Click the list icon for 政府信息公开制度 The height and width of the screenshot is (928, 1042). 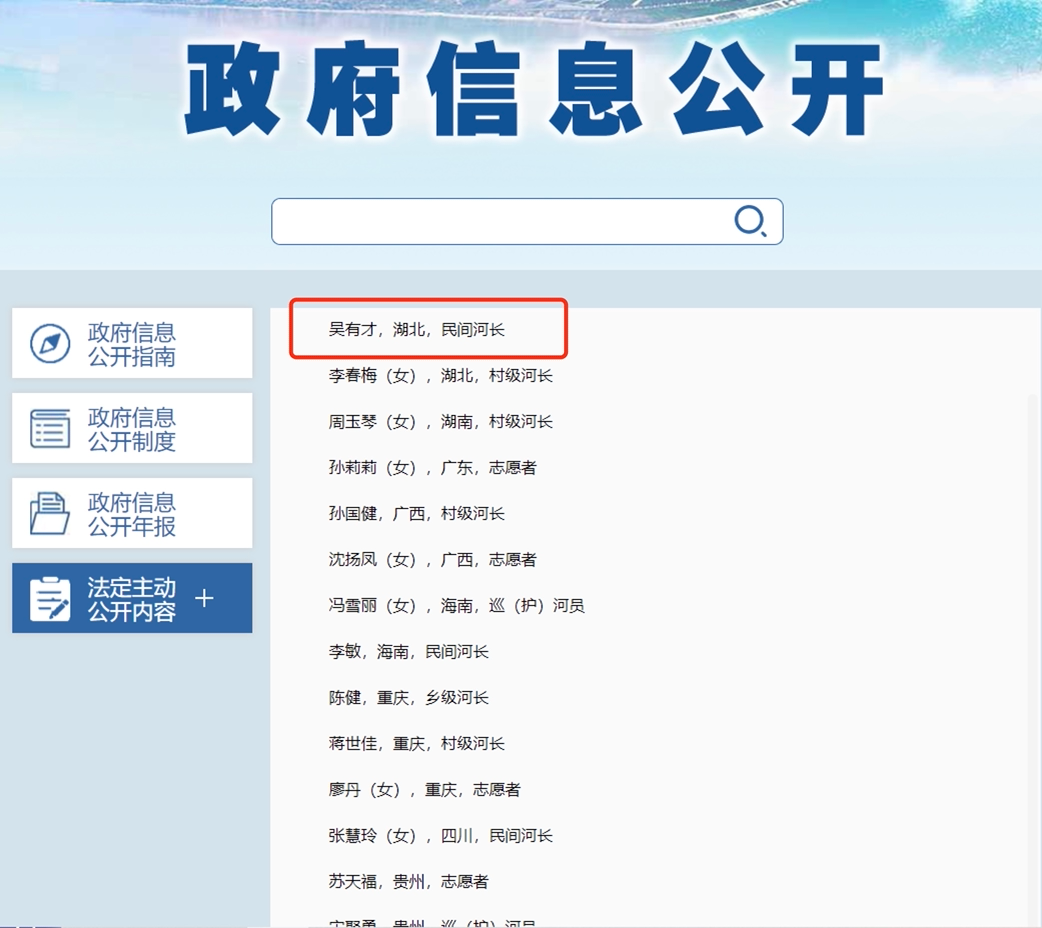[50, 429]
